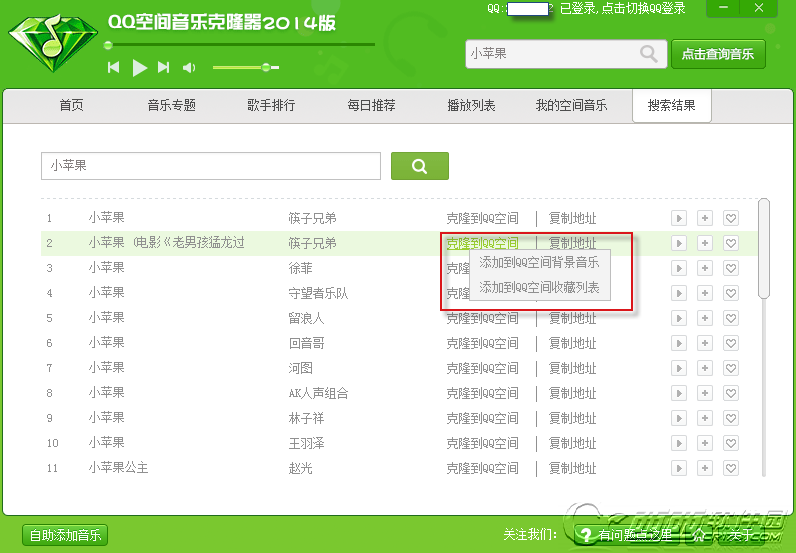Favorite 小苹果公主 with the heart icon
The height and width of the screenshot is (553, 796).
pyautogui.click(x=731, y=468)
